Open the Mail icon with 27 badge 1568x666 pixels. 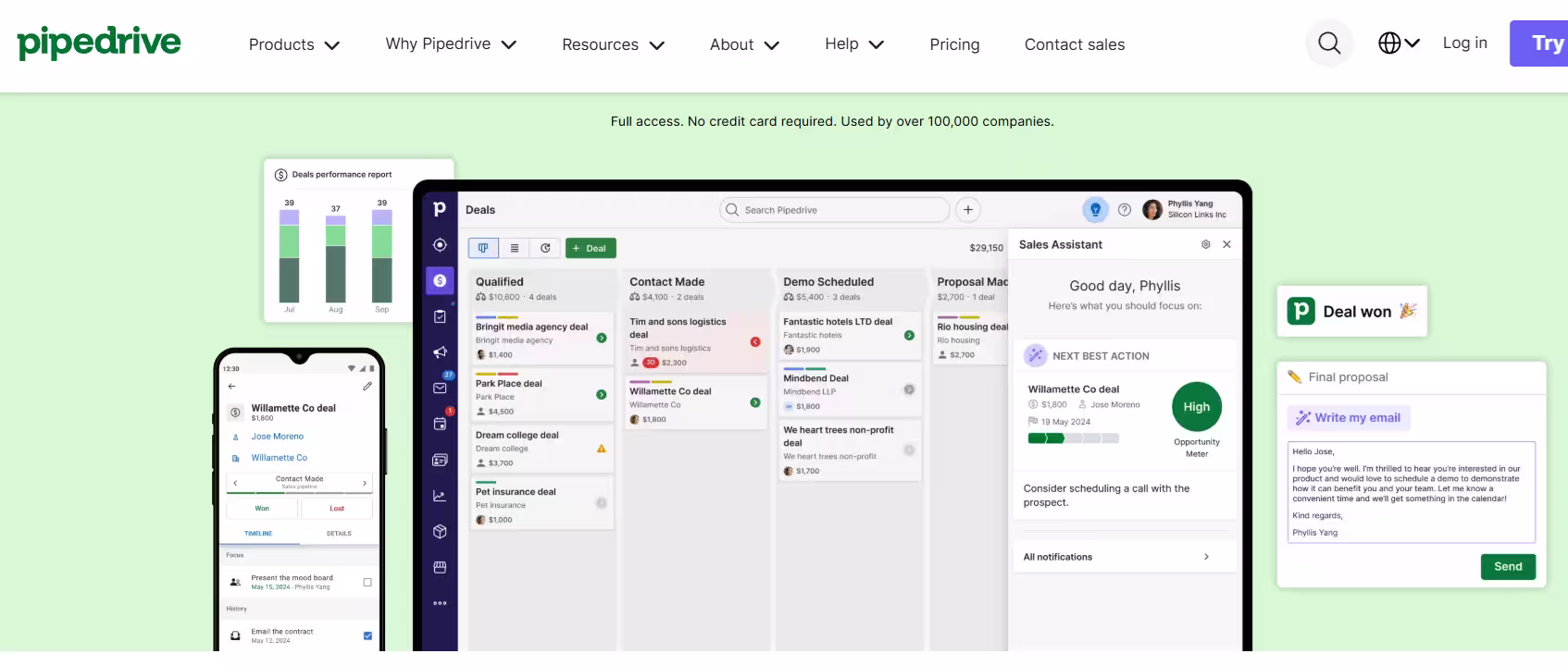[441, 387]
